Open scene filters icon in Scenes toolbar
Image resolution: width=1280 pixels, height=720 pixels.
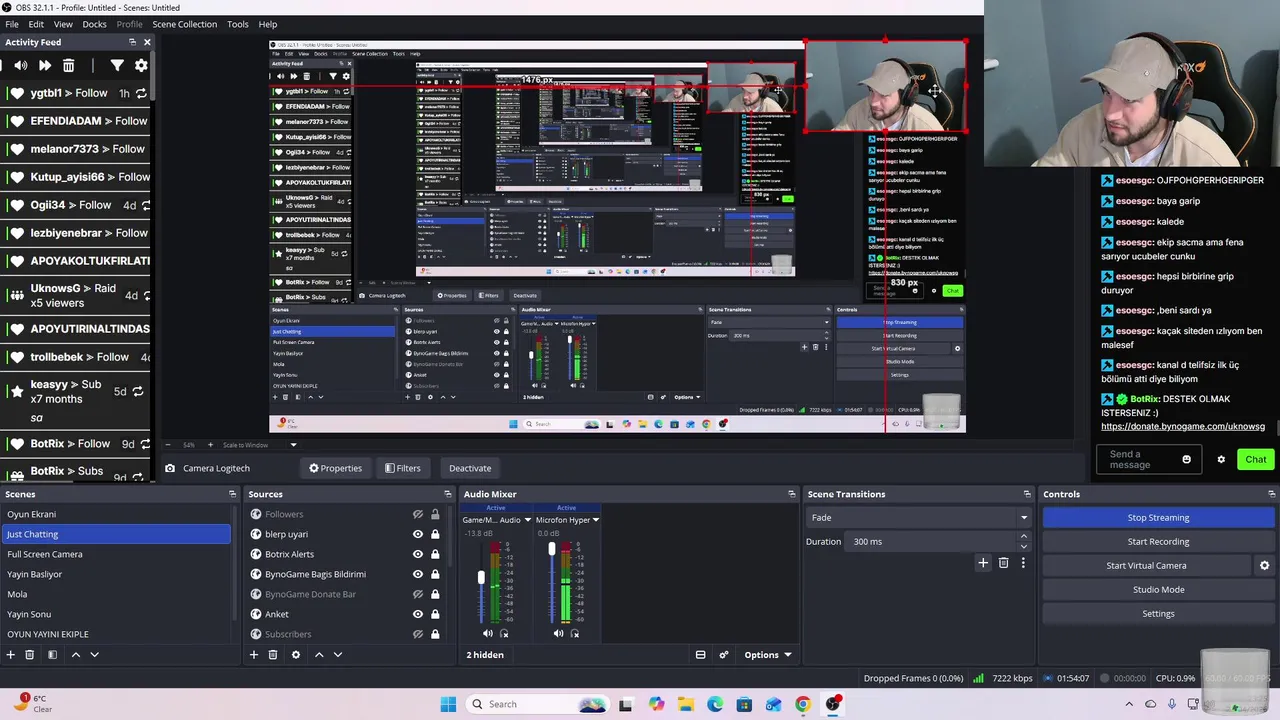pos(52,655)
